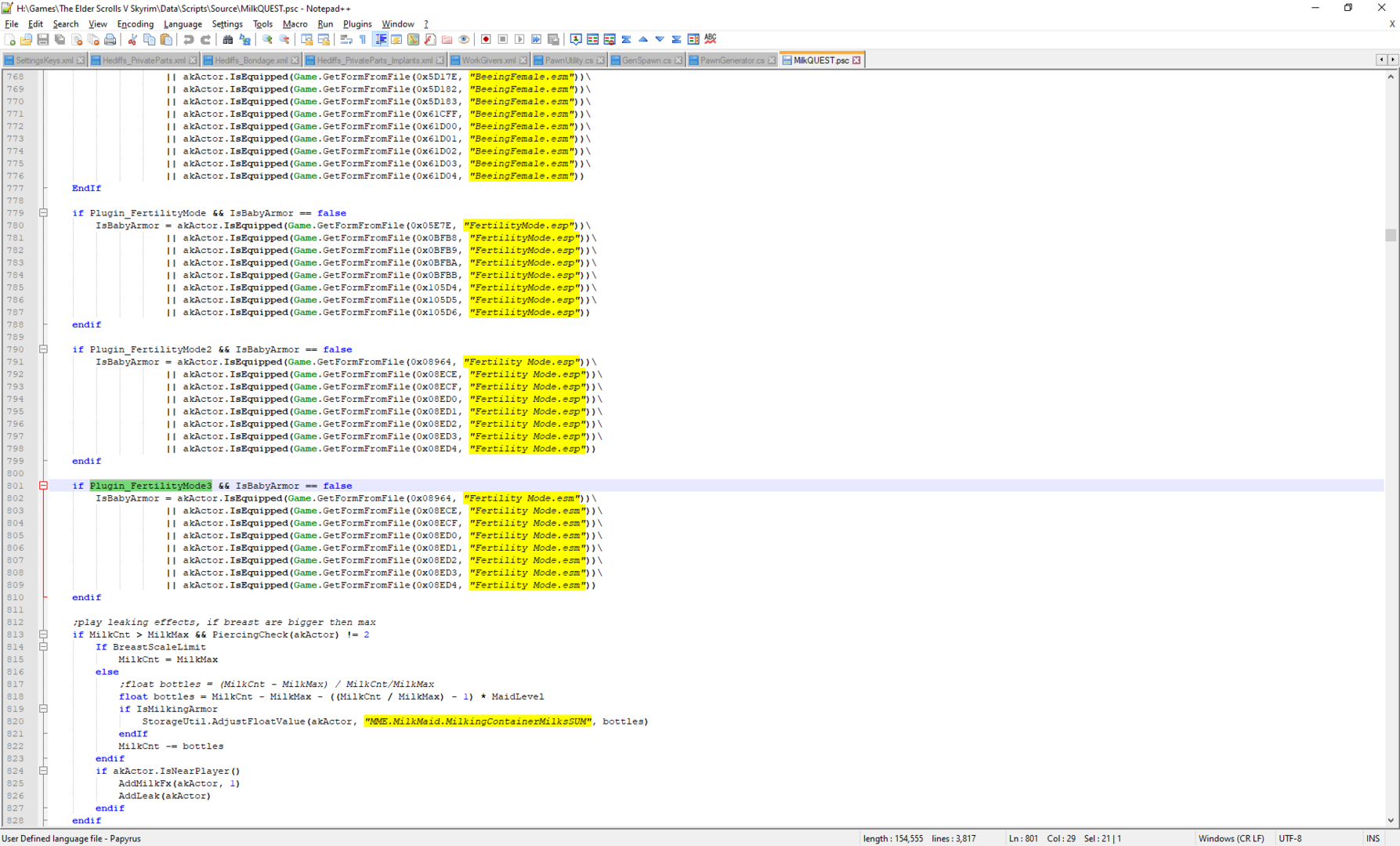1400x846 pixels.
Task: Open the File menu
Action: tap(12, 24)
